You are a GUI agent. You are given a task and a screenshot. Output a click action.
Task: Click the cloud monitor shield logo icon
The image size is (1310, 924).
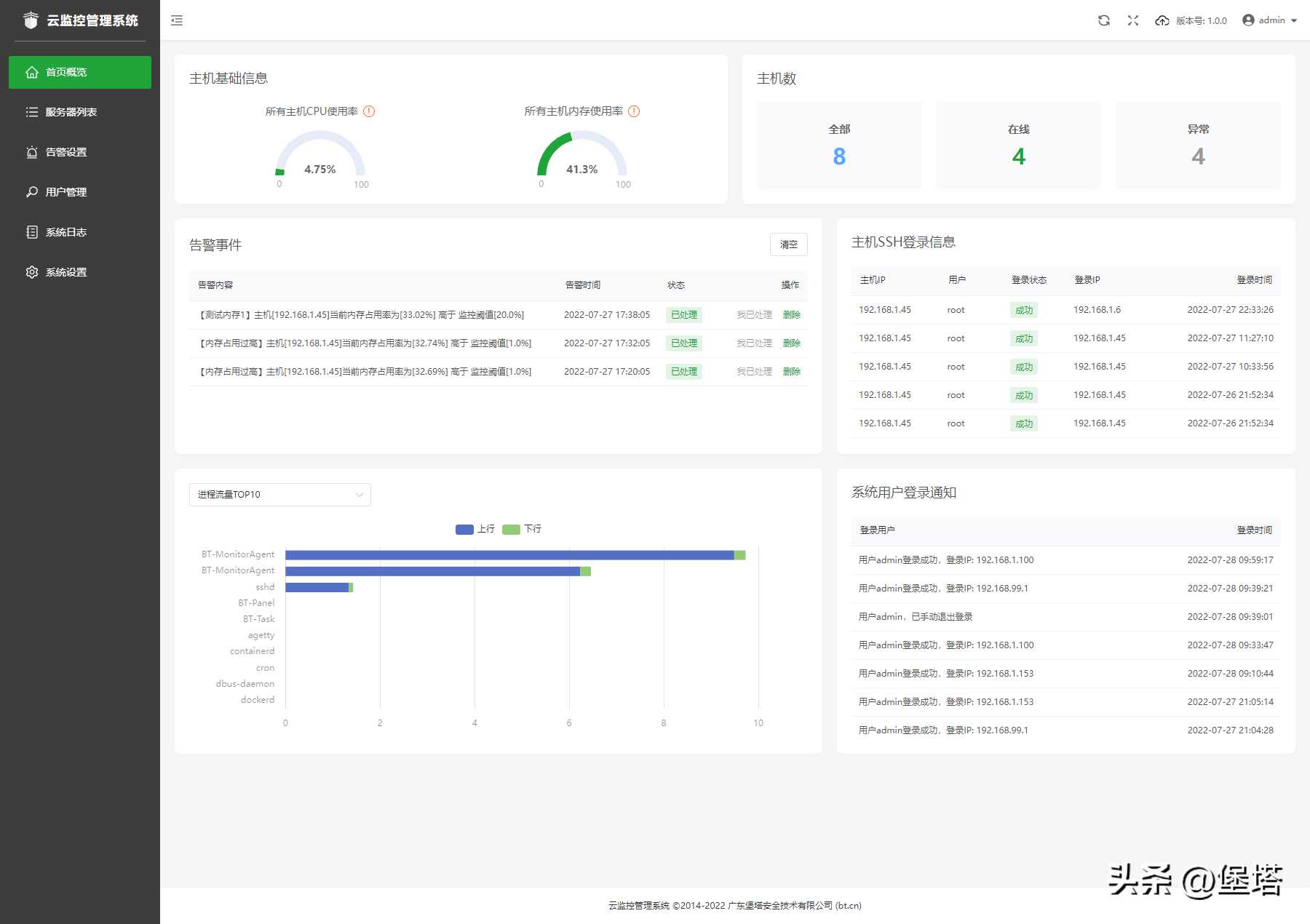[31, 20]
